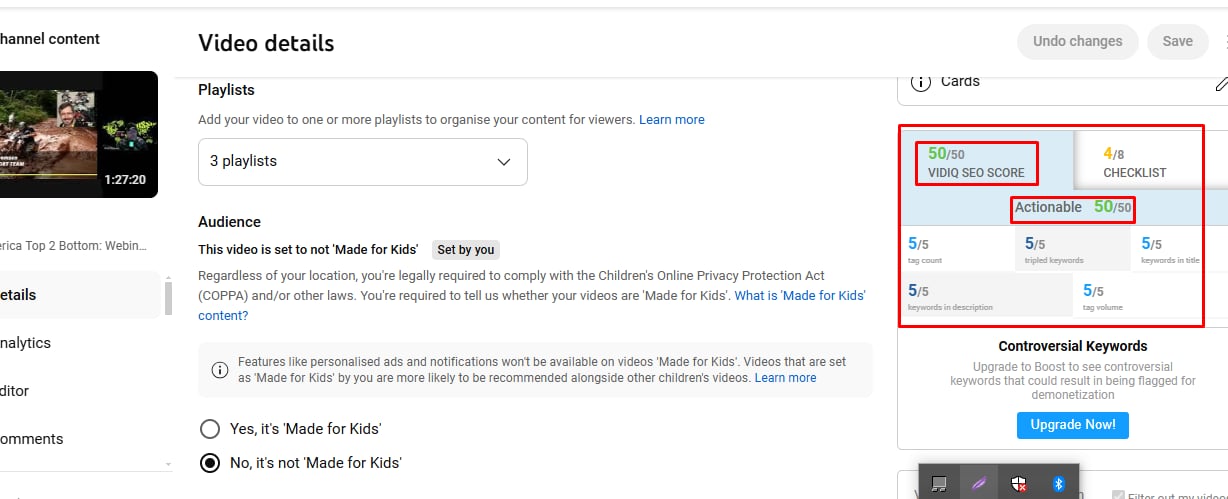Open Analytics in the left sidebar
Image resolution: width=1228 pixels, height=499 pixels.
(x=26, y=343)
